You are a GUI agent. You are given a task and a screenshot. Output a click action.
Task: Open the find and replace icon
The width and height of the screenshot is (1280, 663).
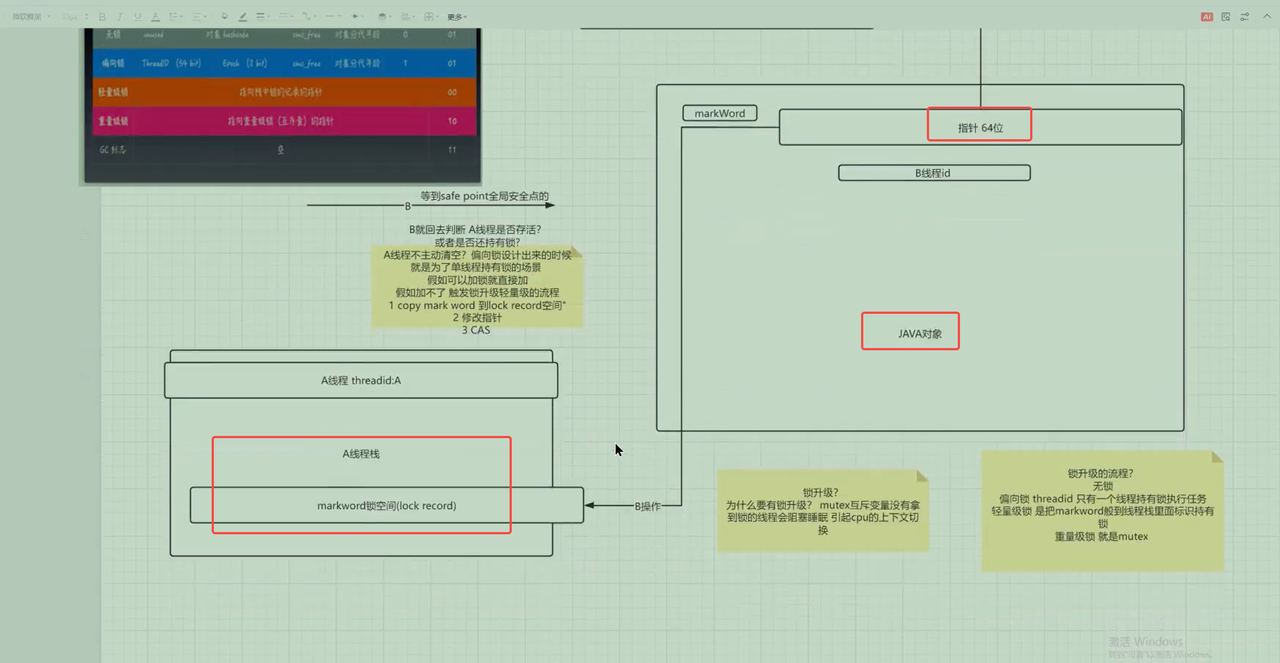1226,17
